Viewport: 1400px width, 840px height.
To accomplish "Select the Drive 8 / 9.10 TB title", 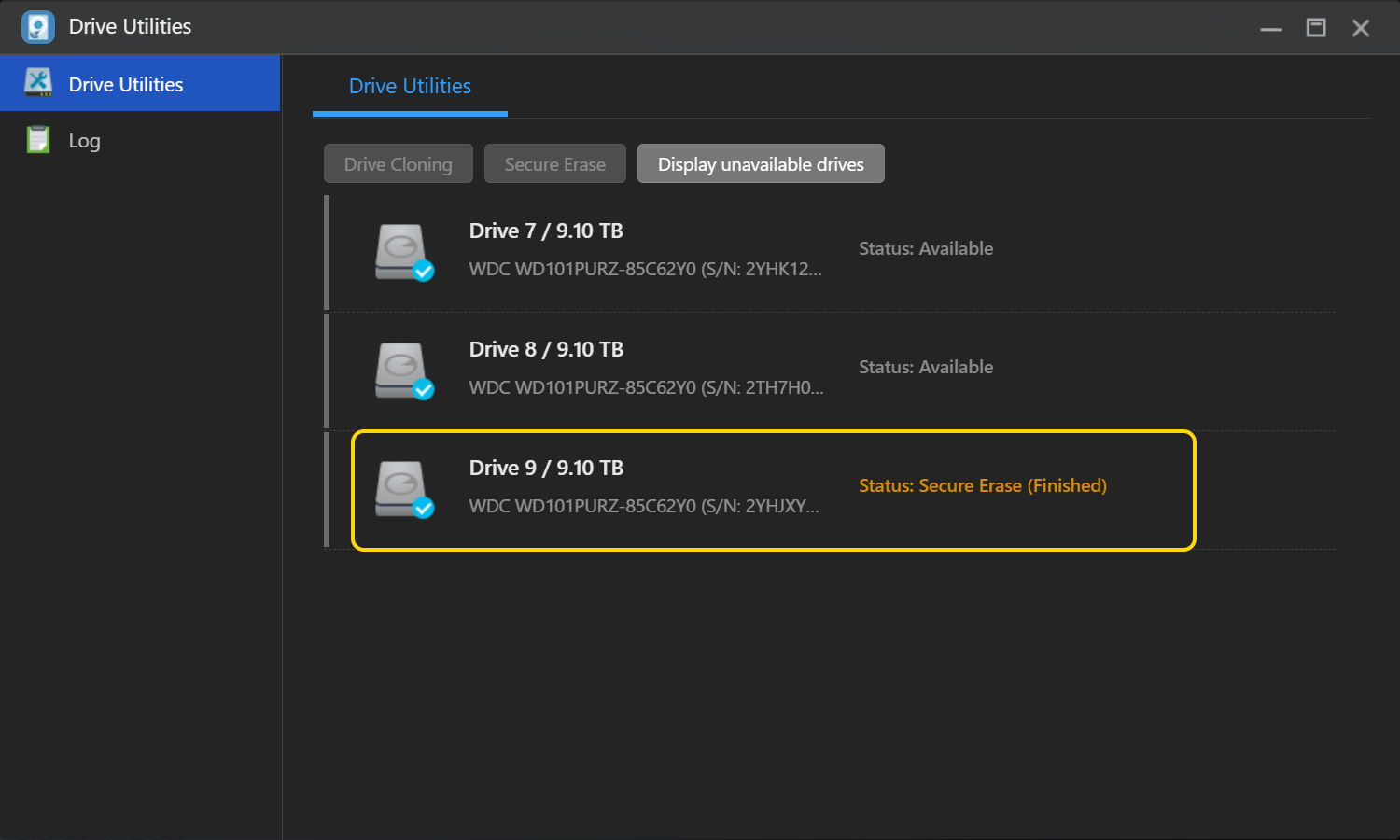I will pos(546,349).
